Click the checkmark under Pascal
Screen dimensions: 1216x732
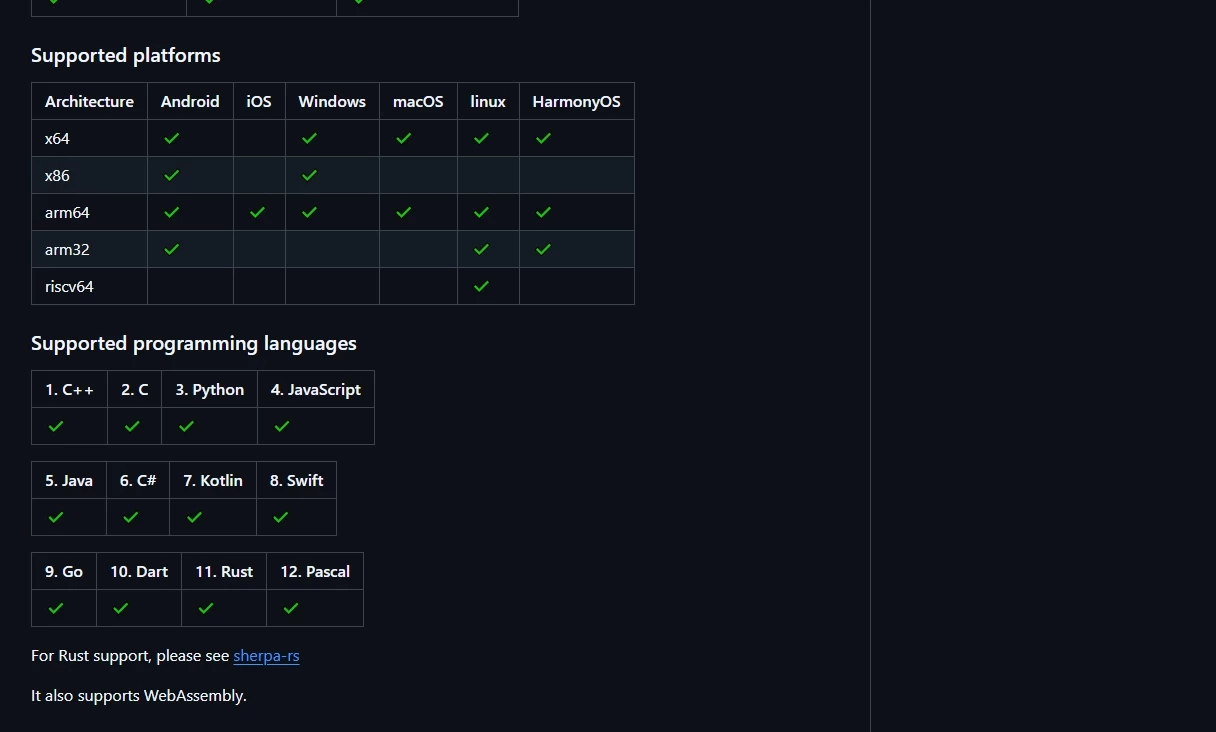(x=290, y=609)
